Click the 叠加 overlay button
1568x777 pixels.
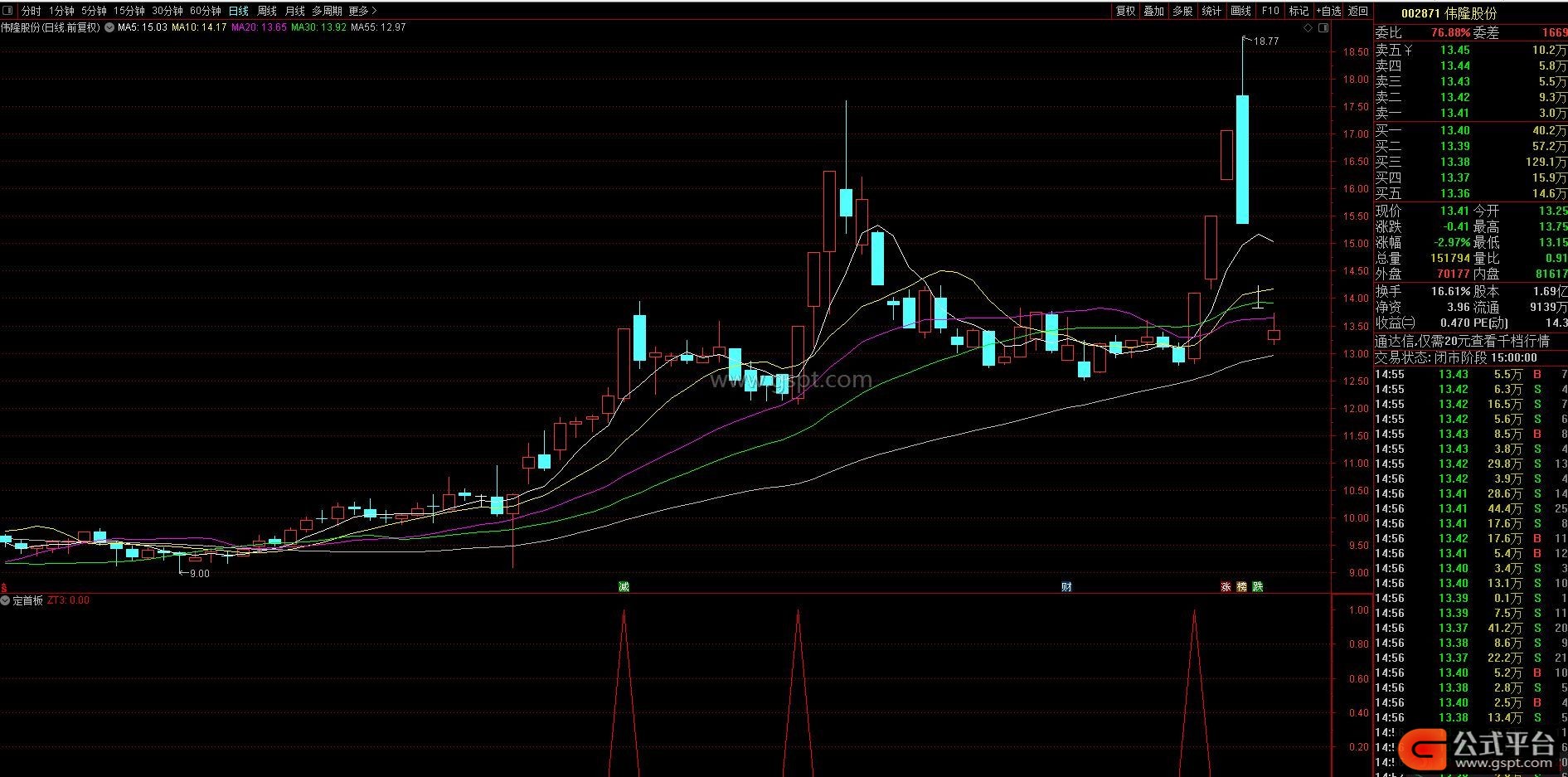(x=1153, y=11)
